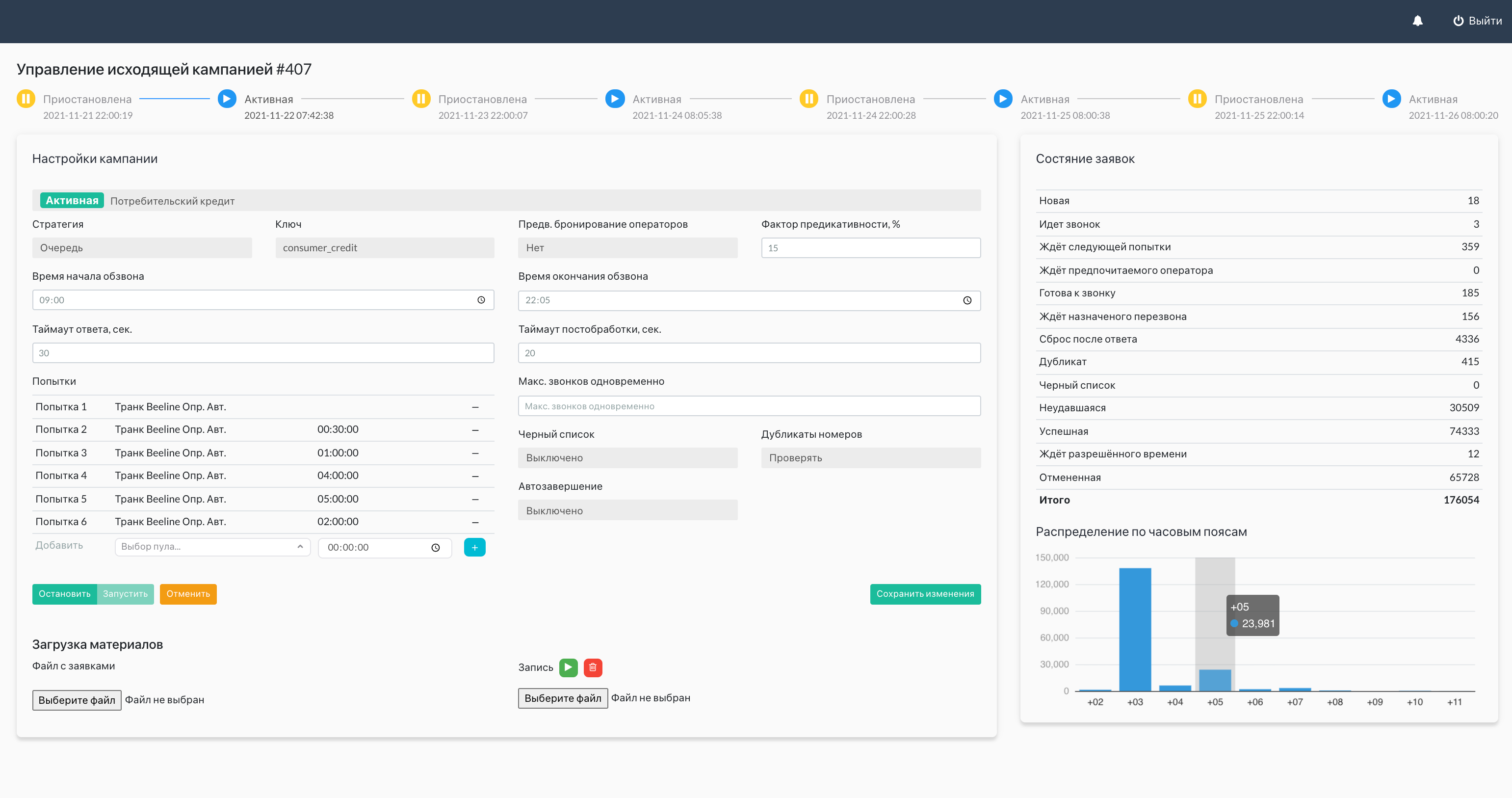Screen dimensions: 1512x798
Task: Select the Ждёт следующей попытки row
Action: coord(1259,247)
